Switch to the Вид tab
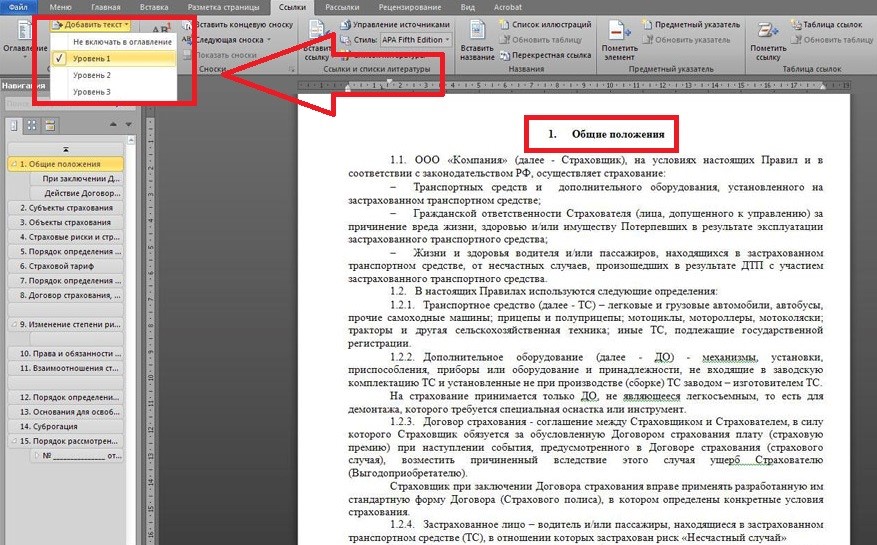The width and height of the screenshot is (877, 545). click(x=468, y=7)
